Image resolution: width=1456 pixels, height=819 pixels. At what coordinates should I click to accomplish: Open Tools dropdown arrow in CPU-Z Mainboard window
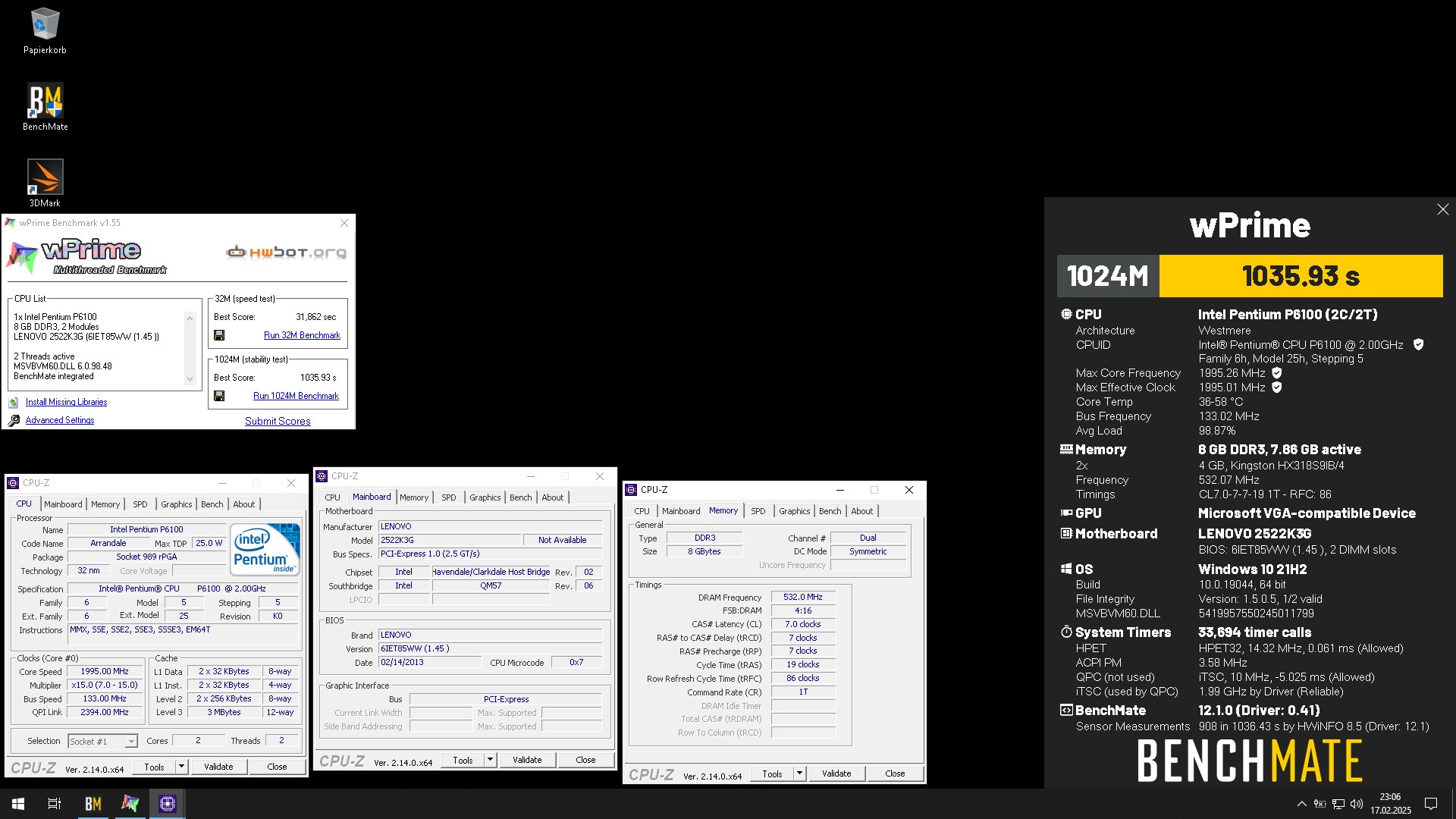tap(491, 760)
